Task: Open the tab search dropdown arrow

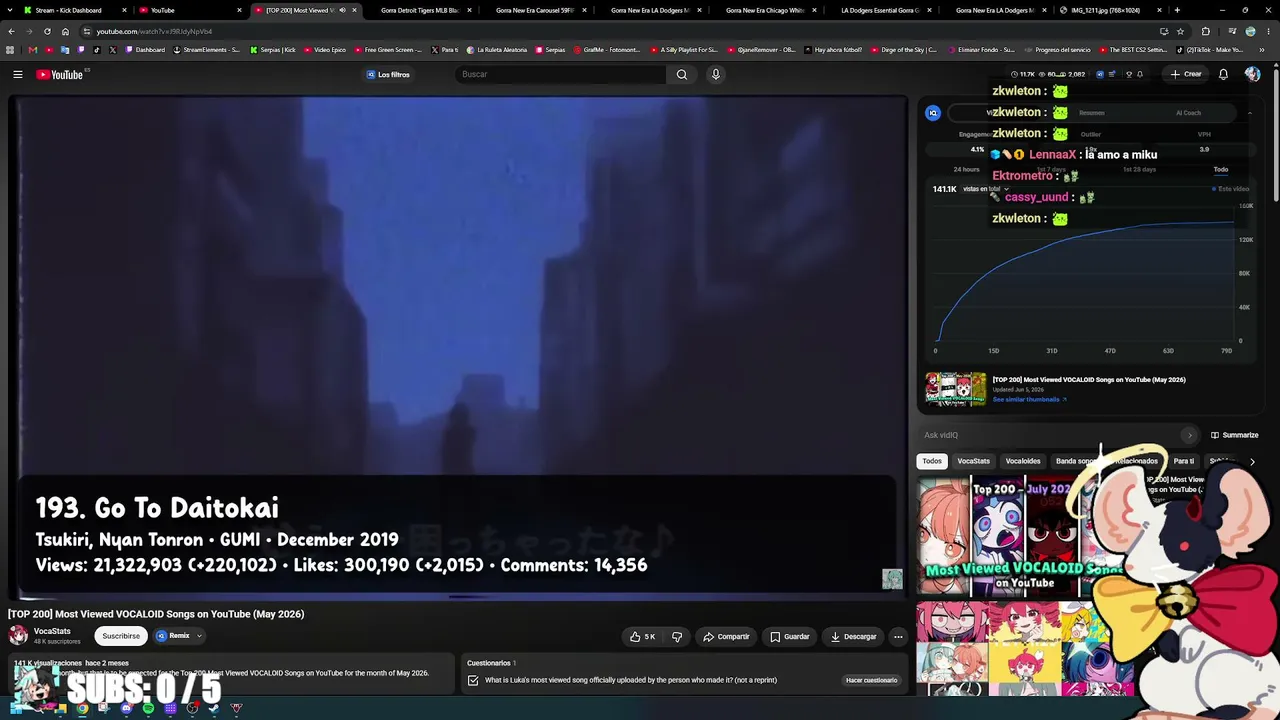Action: (x=10, y=10)
